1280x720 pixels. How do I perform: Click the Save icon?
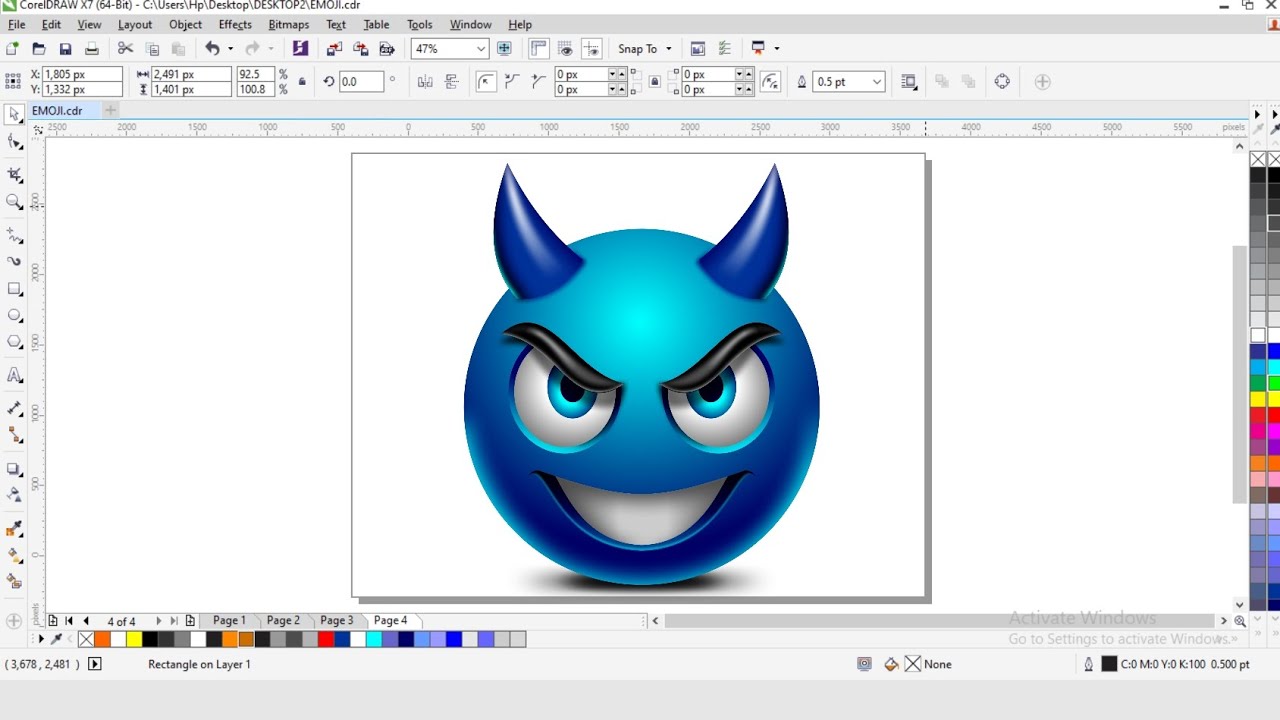pyautogui.click(x=65, y=48)
